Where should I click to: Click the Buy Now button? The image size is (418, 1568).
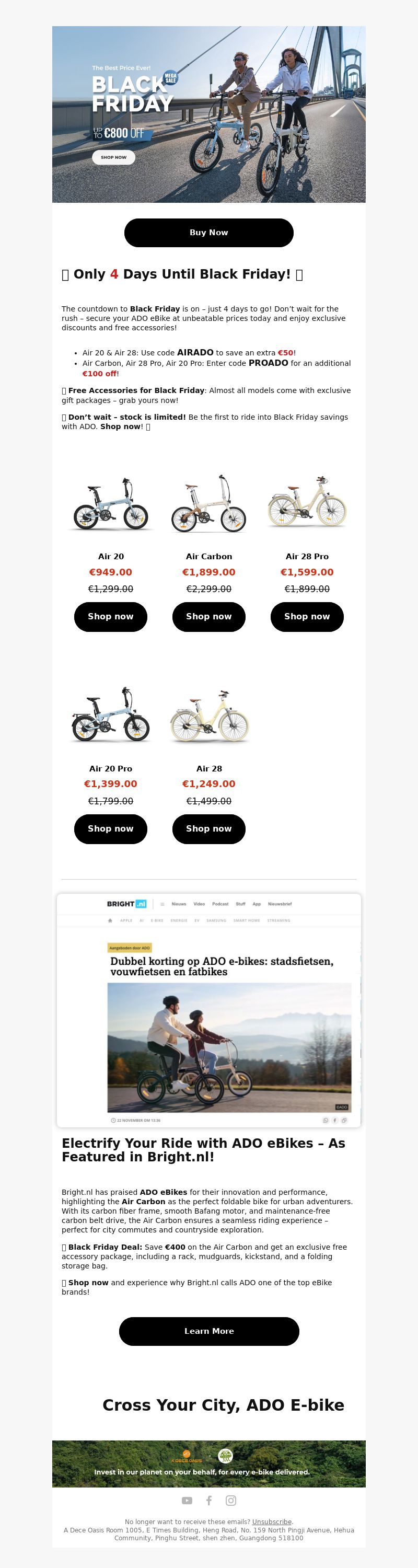(x=208, y=233)
